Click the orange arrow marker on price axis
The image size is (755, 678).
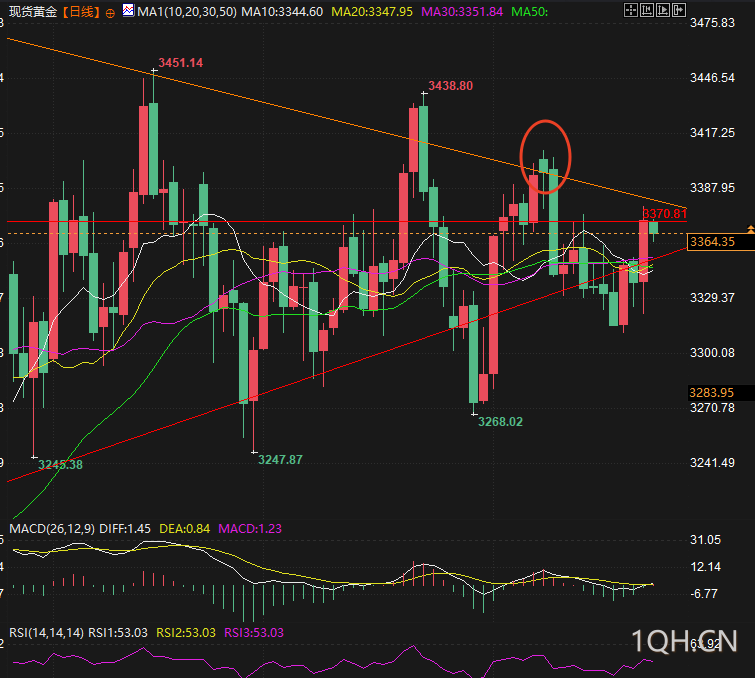[x=750, y=229]
